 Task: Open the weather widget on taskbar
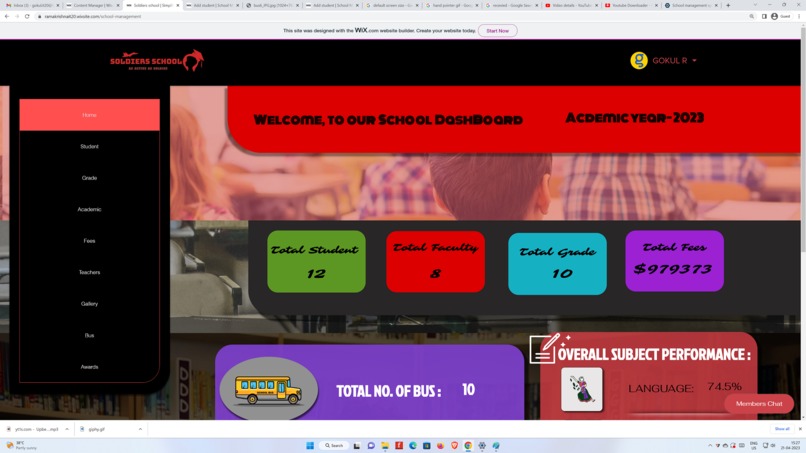[22, 445]
